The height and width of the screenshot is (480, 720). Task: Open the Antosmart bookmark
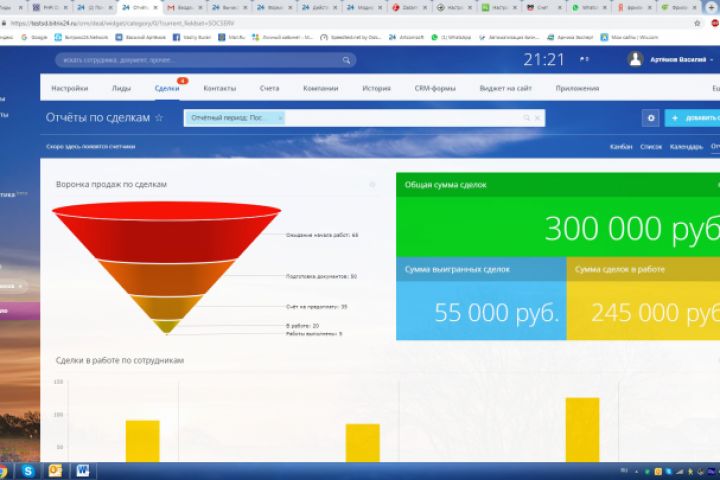pos(406,37)
